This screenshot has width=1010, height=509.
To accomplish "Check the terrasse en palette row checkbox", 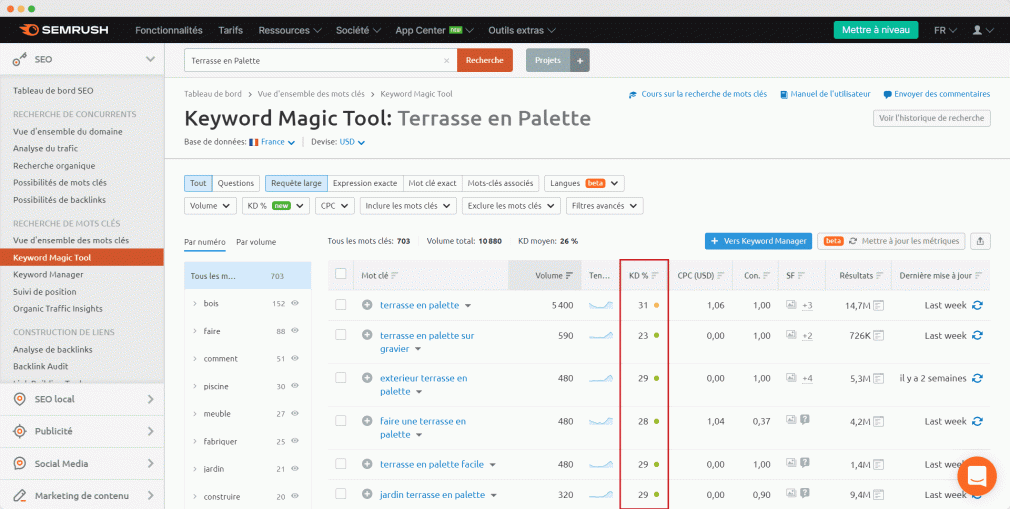I will 341,305.
